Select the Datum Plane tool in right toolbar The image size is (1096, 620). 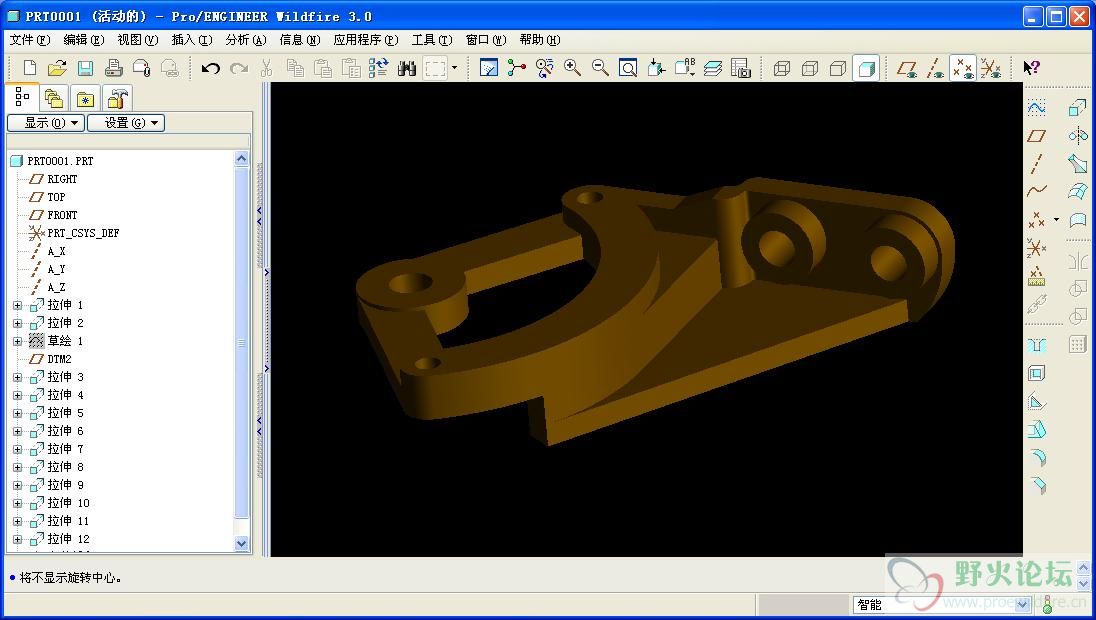coord(1037,136)
